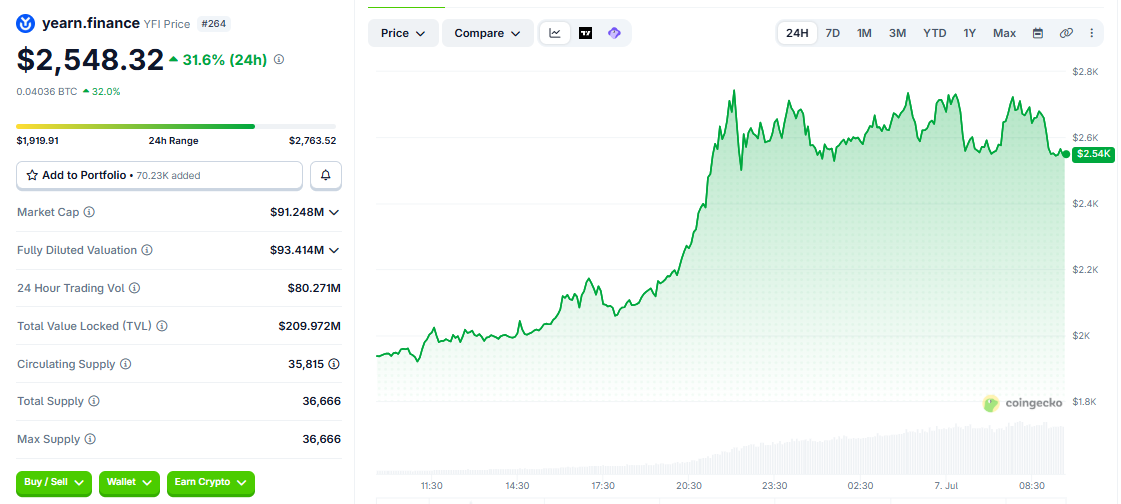Select the 7D timeframe tab

click(x=833, y=33)
